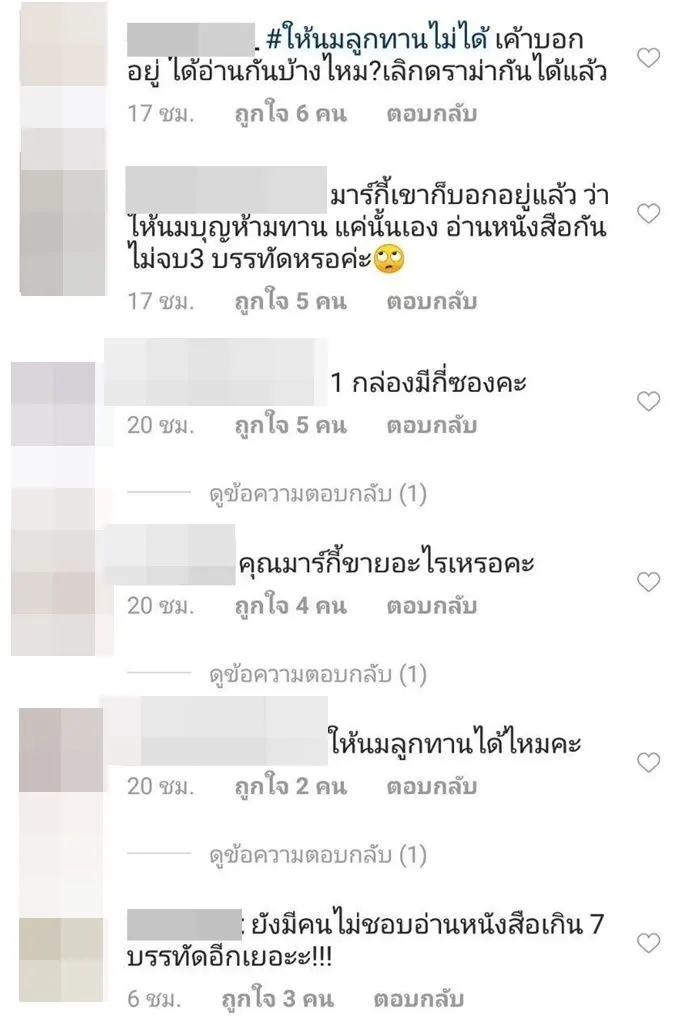This screenshot has width=700, height=1036.
Task: Heart the comment 'คุณมาร์กี้ขายอะไรเหรอคะ'
Action: click(648, 582)
